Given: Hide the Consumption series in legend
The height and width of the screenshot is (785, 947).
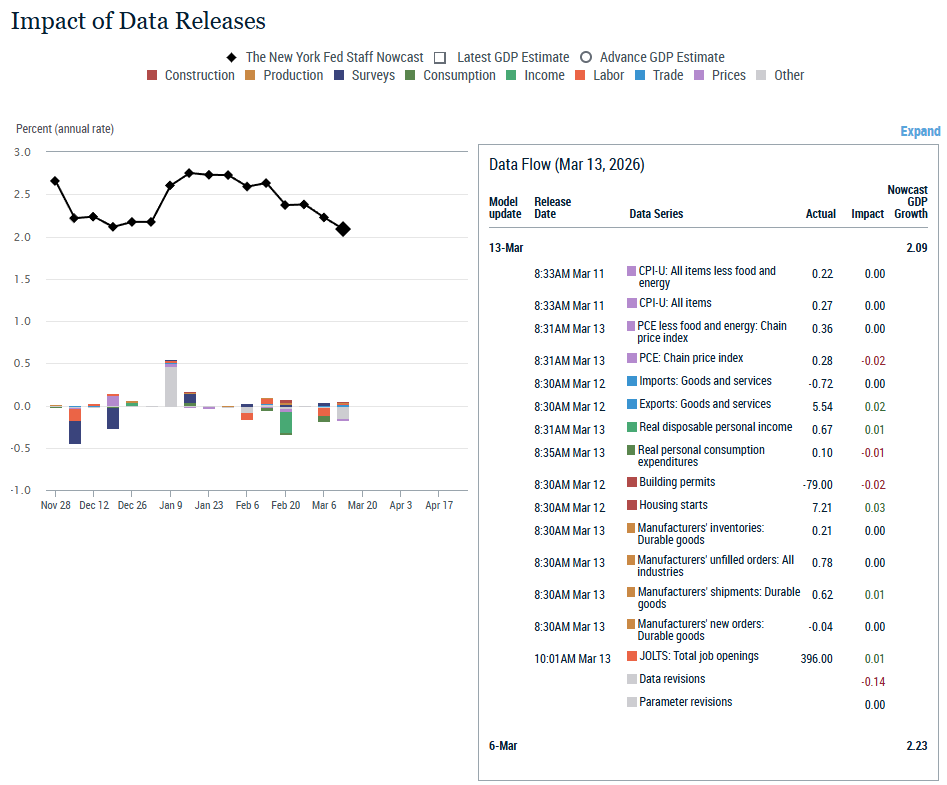Looking at the screenshot, I should (411, 76).
